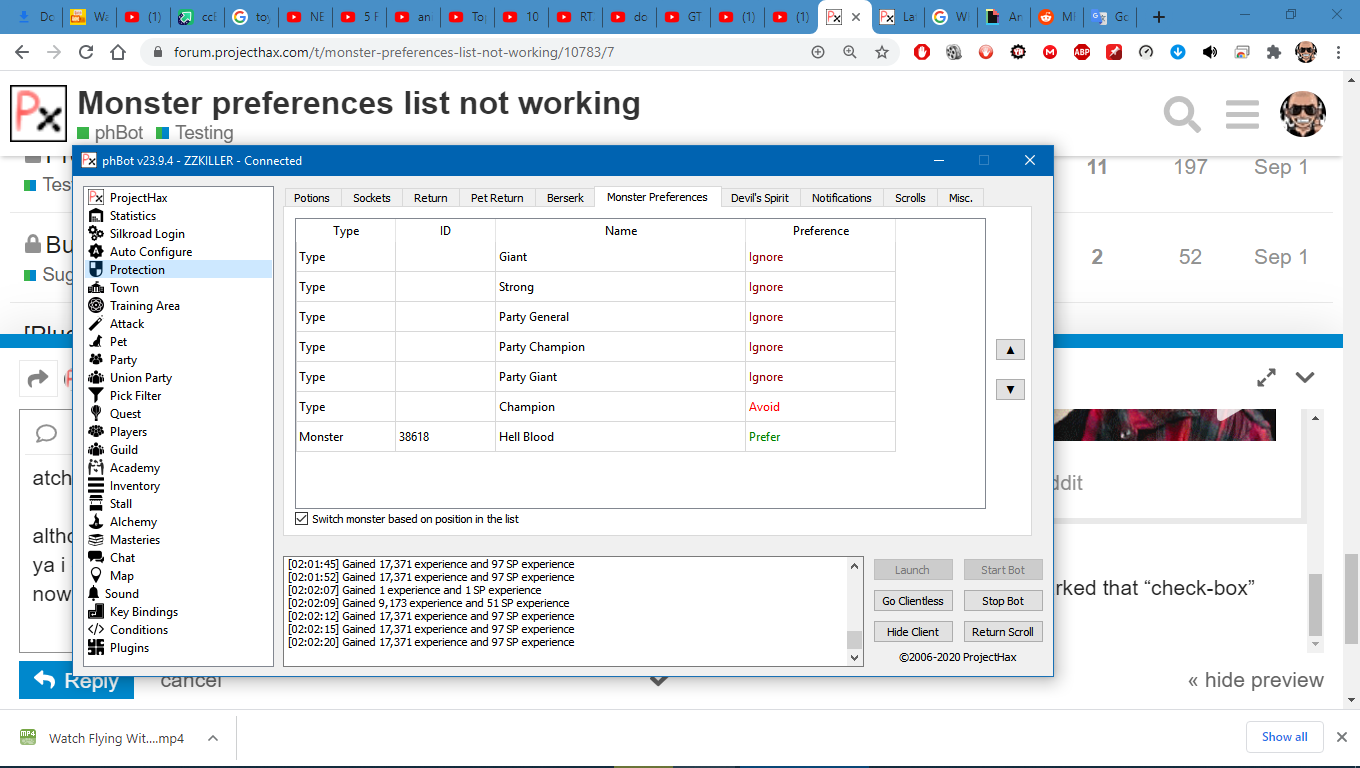
Task: Collapse the reply composer with chevron
Action: coord(1304,377)
